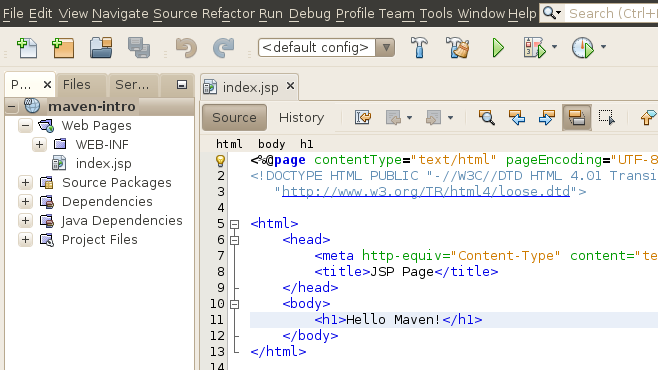This screenshot has height=370, width=658.
Task: Expand the Dependencies node
Action: [25, 201]
